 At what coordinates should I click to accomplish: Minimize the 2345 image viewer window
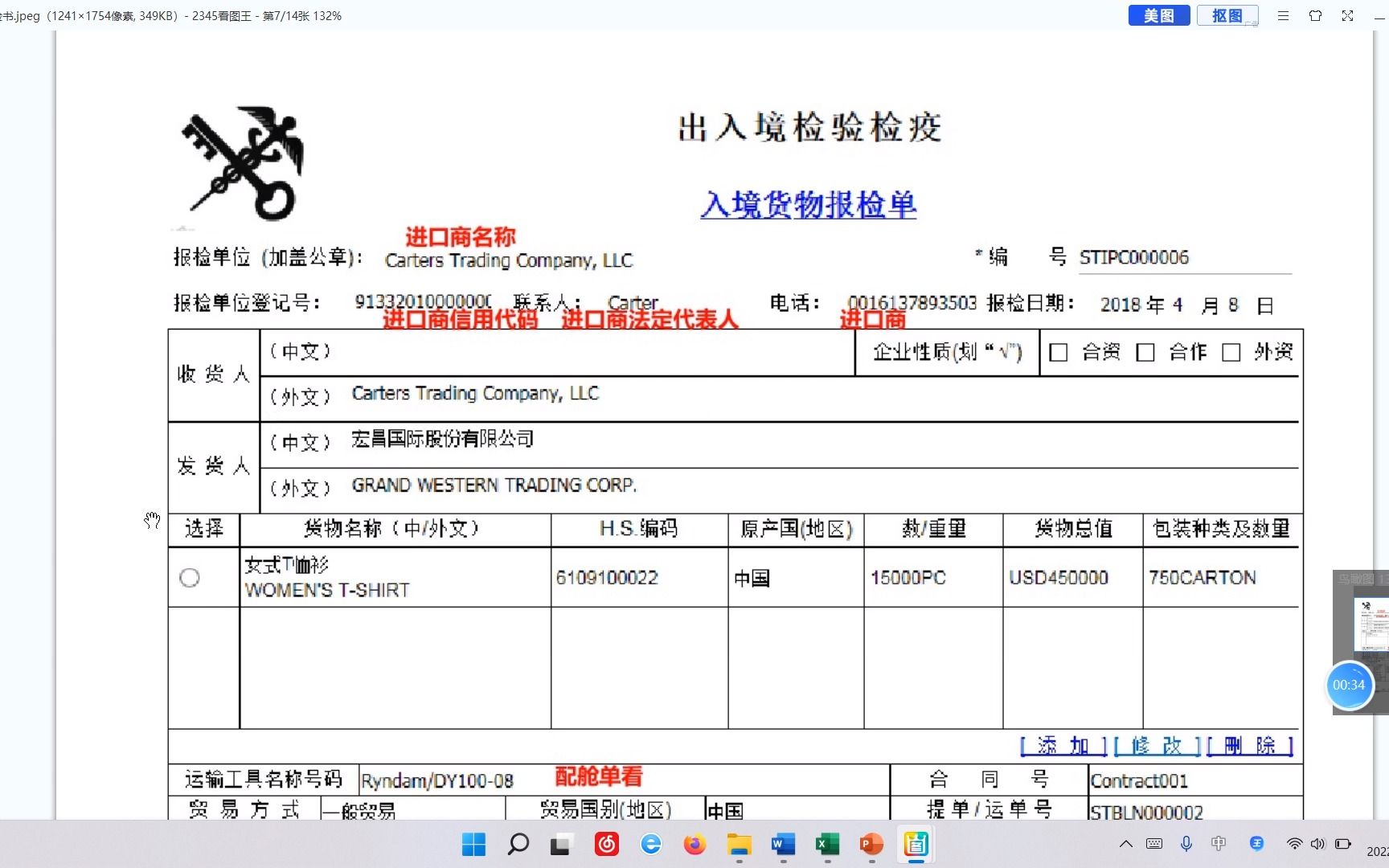[1381, 16]
